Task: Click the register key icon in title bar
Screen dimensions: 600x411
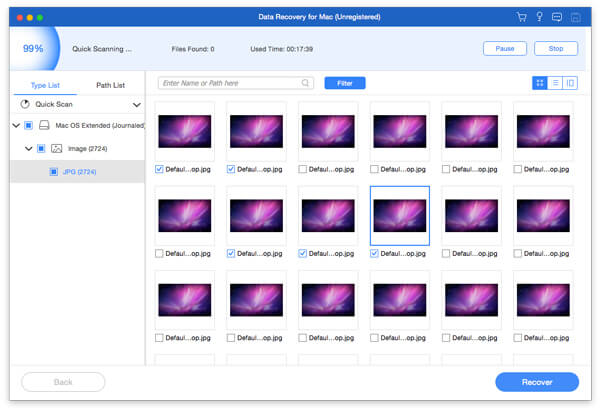Action: [x=539, y=17]
